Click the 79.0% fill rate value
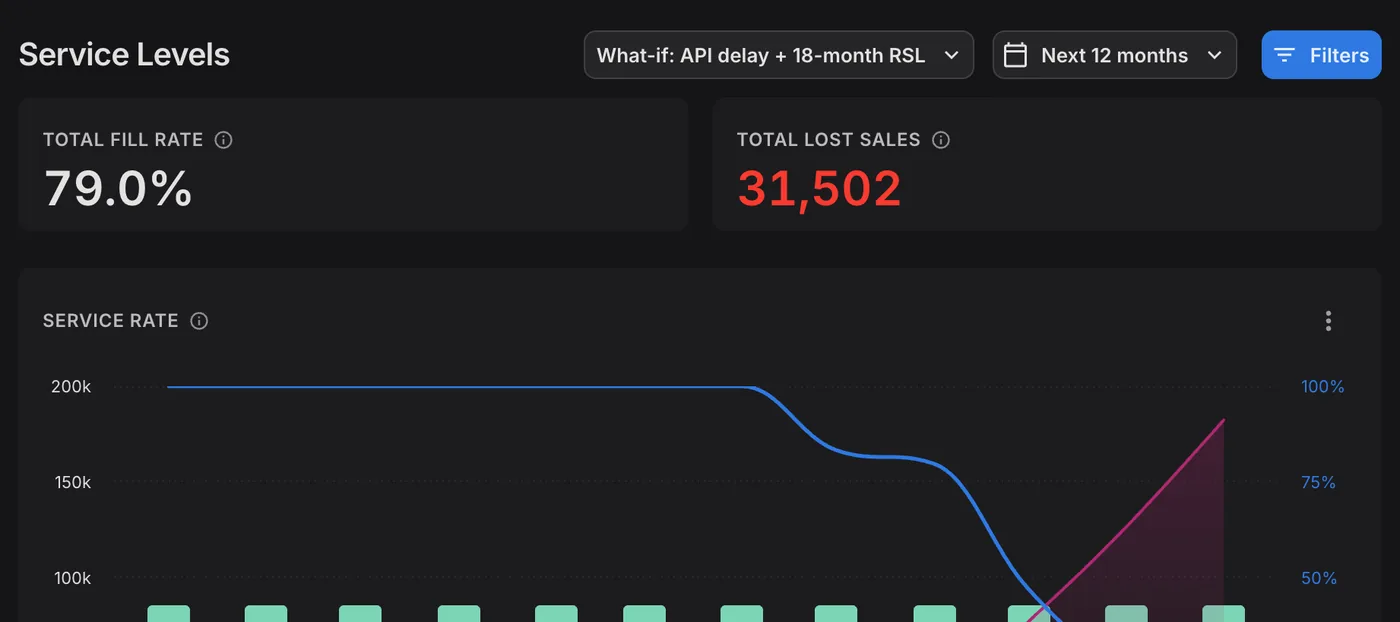1400x622 pixels. tap(118, 188)
